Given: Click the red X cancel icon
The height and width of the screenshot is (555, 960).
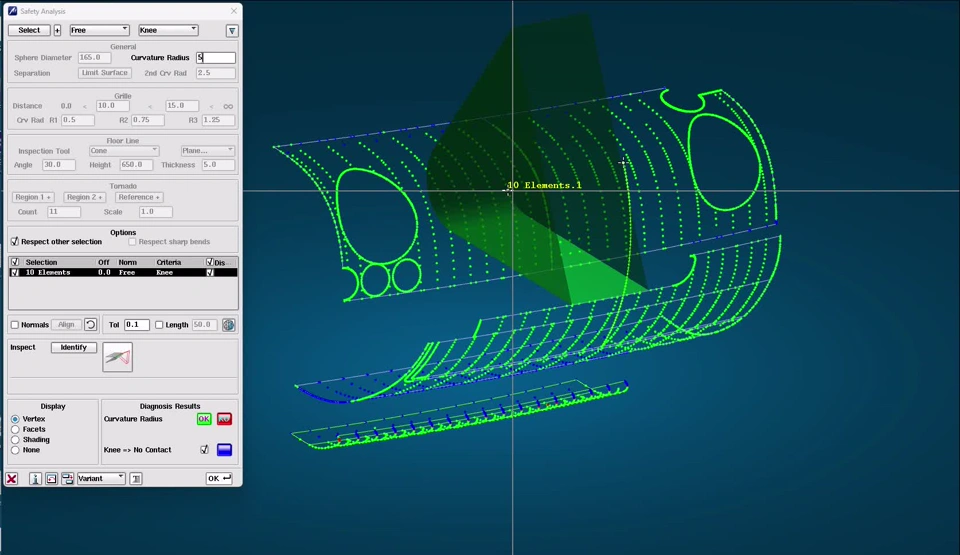Looking at the screenshot, I should point(12,478).
